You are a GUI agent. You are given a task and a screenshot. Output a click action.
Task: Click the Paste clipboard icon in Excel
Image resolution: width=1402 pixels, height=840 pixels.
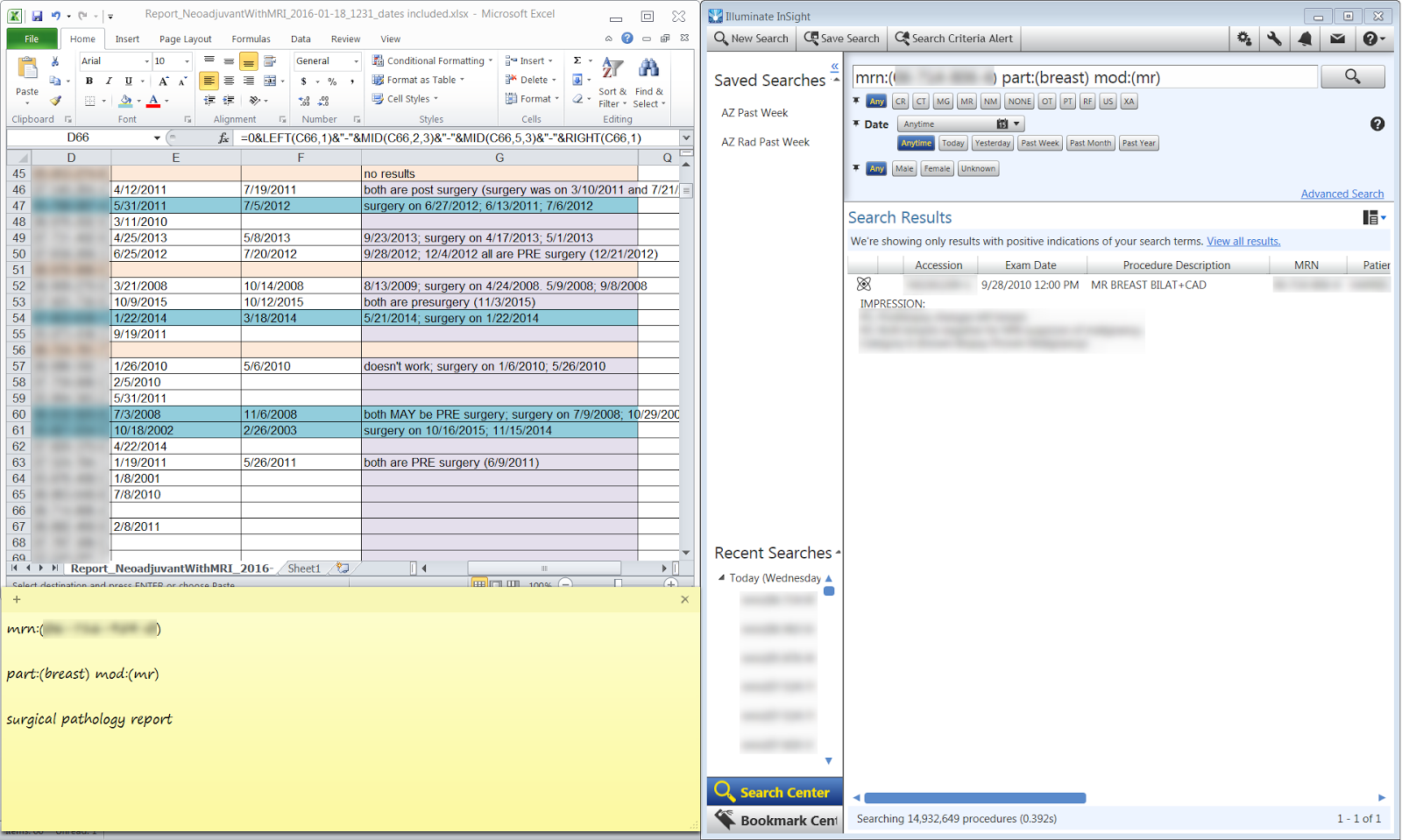[27, 69]
